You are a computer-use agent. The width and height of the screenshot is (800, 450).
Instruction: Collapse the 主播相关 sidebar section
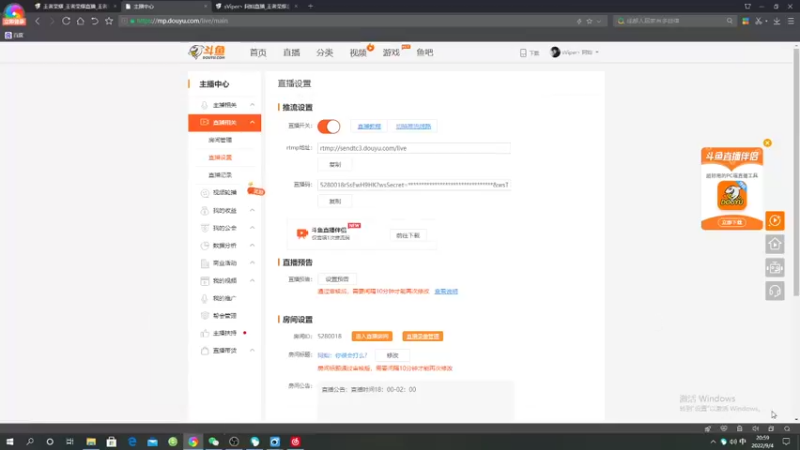click(x=252, y=105)
